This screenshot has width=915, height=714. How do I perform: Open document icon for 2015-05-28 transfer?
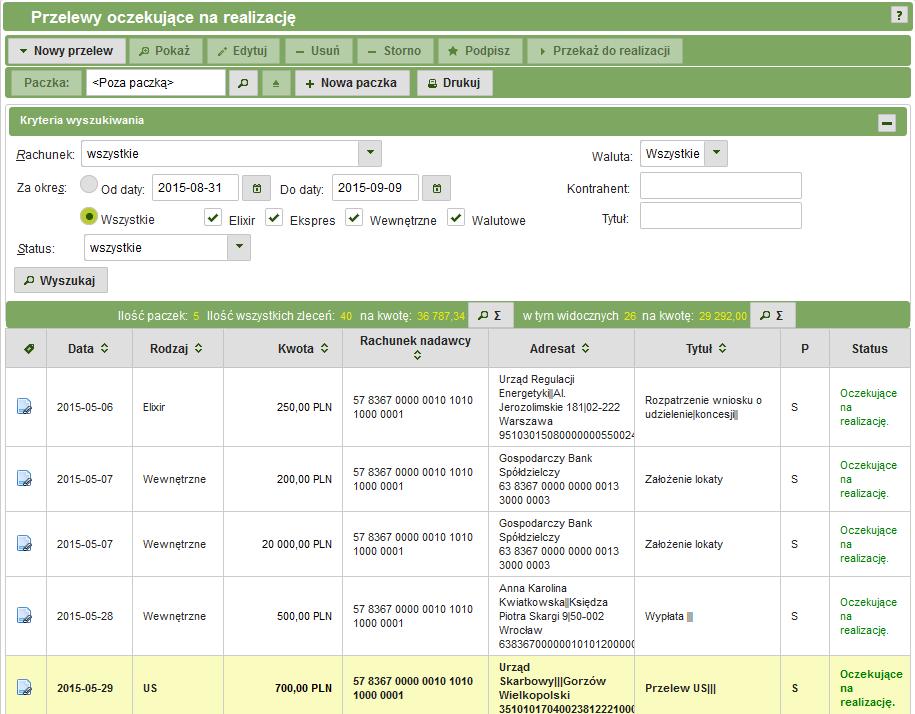point(25,616)
